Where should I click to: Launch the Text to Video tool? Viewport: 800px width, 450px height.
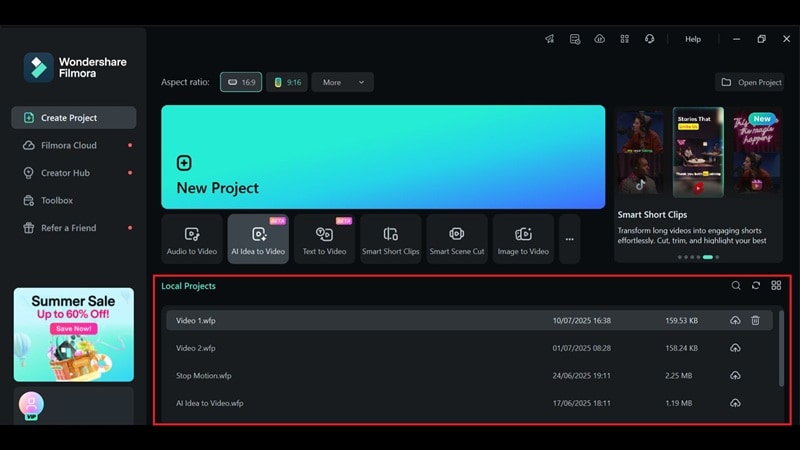(x=324, y=239)
